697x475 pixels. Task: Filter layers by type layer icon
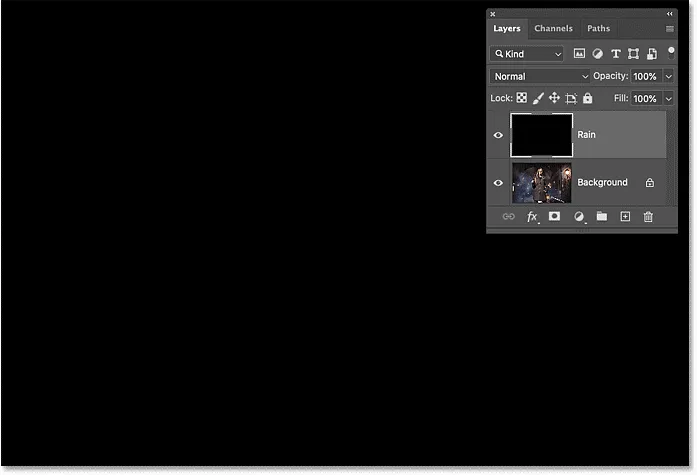click(x=615, y=54)
